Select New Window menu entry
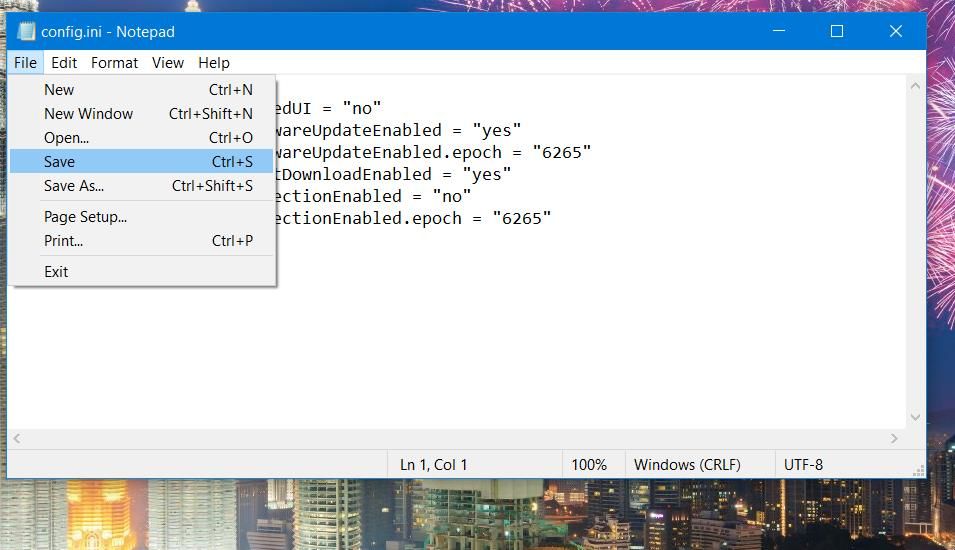 pos(142,114)
